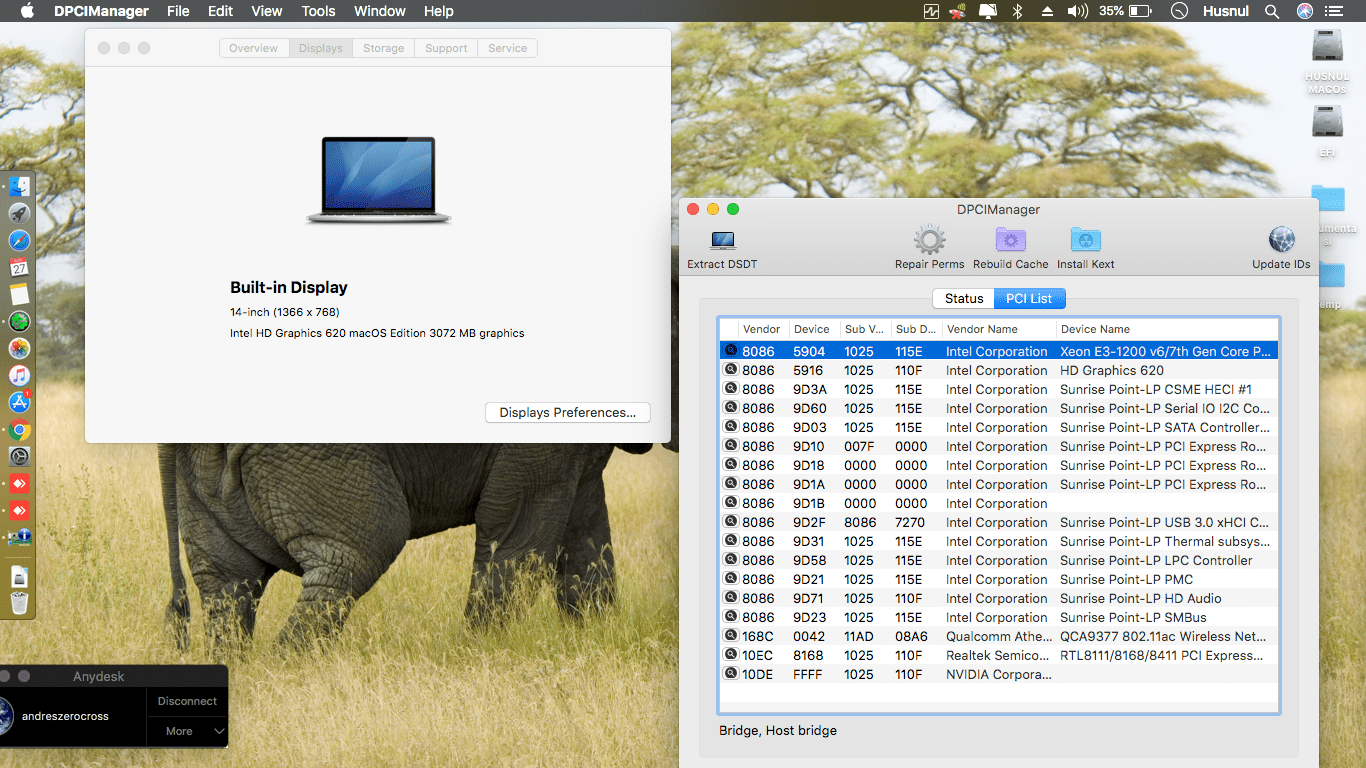Select the PCI List tab
The width and height of the screenshot is (1366, 768).
pos(1029,298)
